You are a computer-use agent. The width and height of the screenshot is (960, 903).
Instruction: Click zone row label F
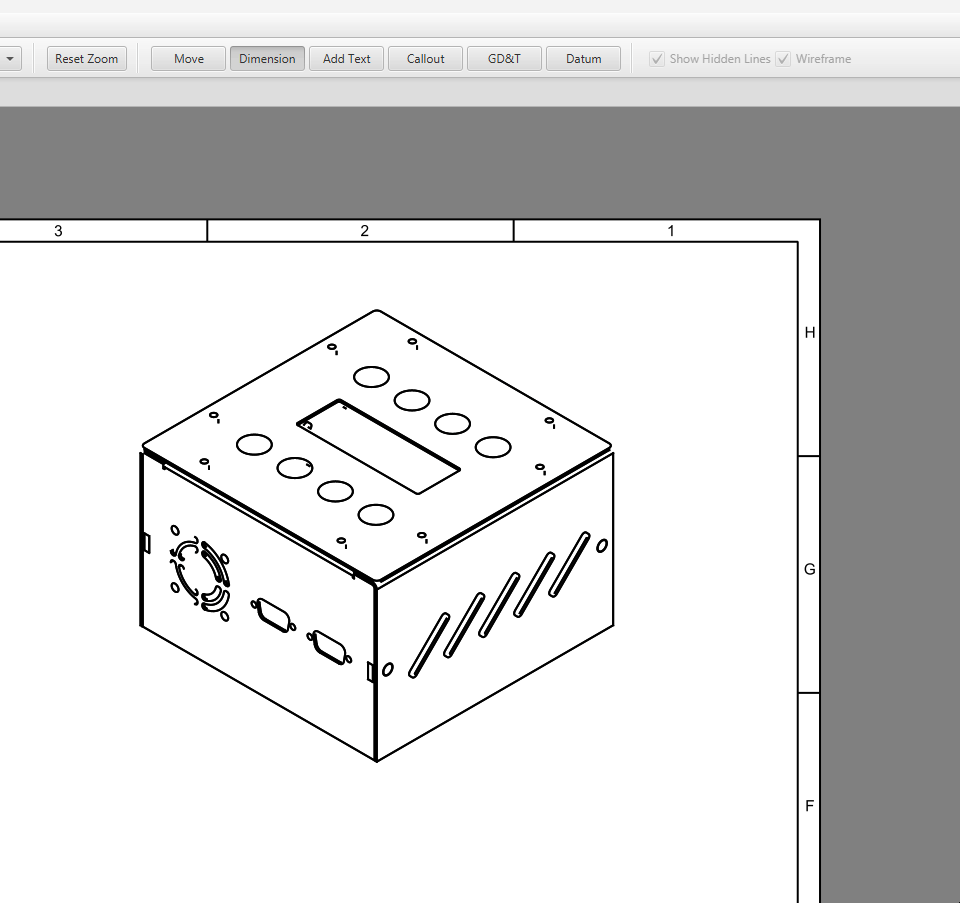click(810, 806)
